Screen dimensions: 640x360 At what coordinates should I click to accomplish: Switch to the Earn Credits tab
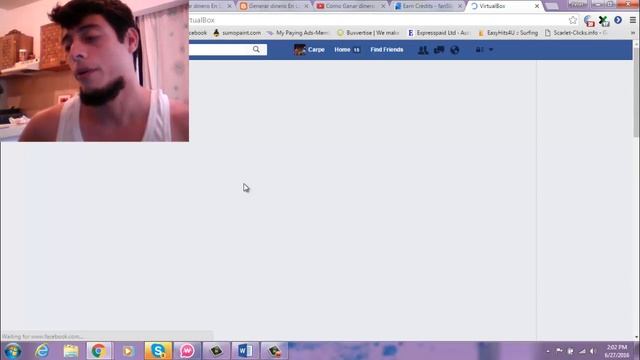(427, 6)
